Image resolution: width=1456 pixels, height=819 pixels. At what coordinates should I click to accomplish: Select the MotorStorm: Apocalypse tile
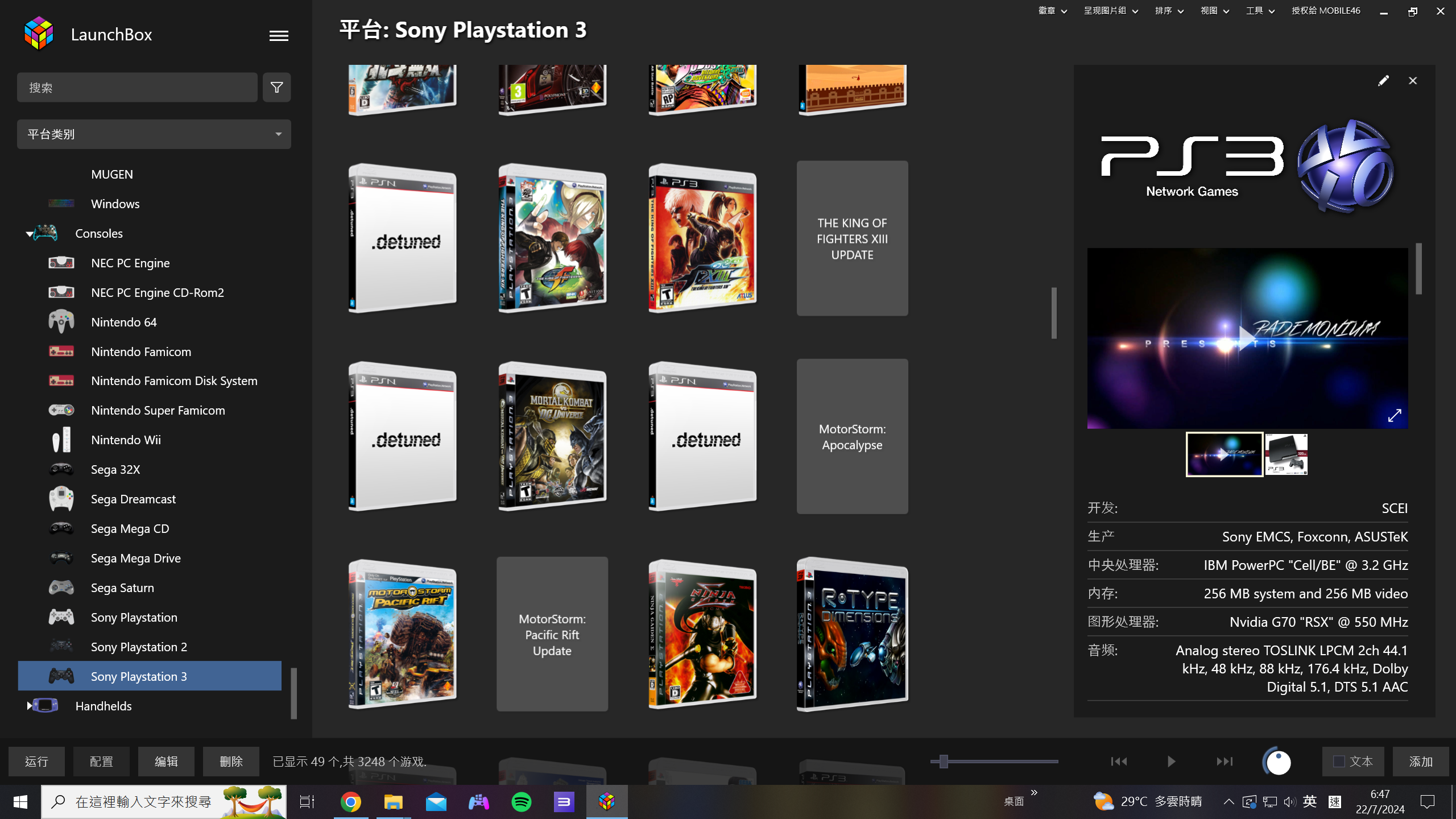(x=852, y=436)
